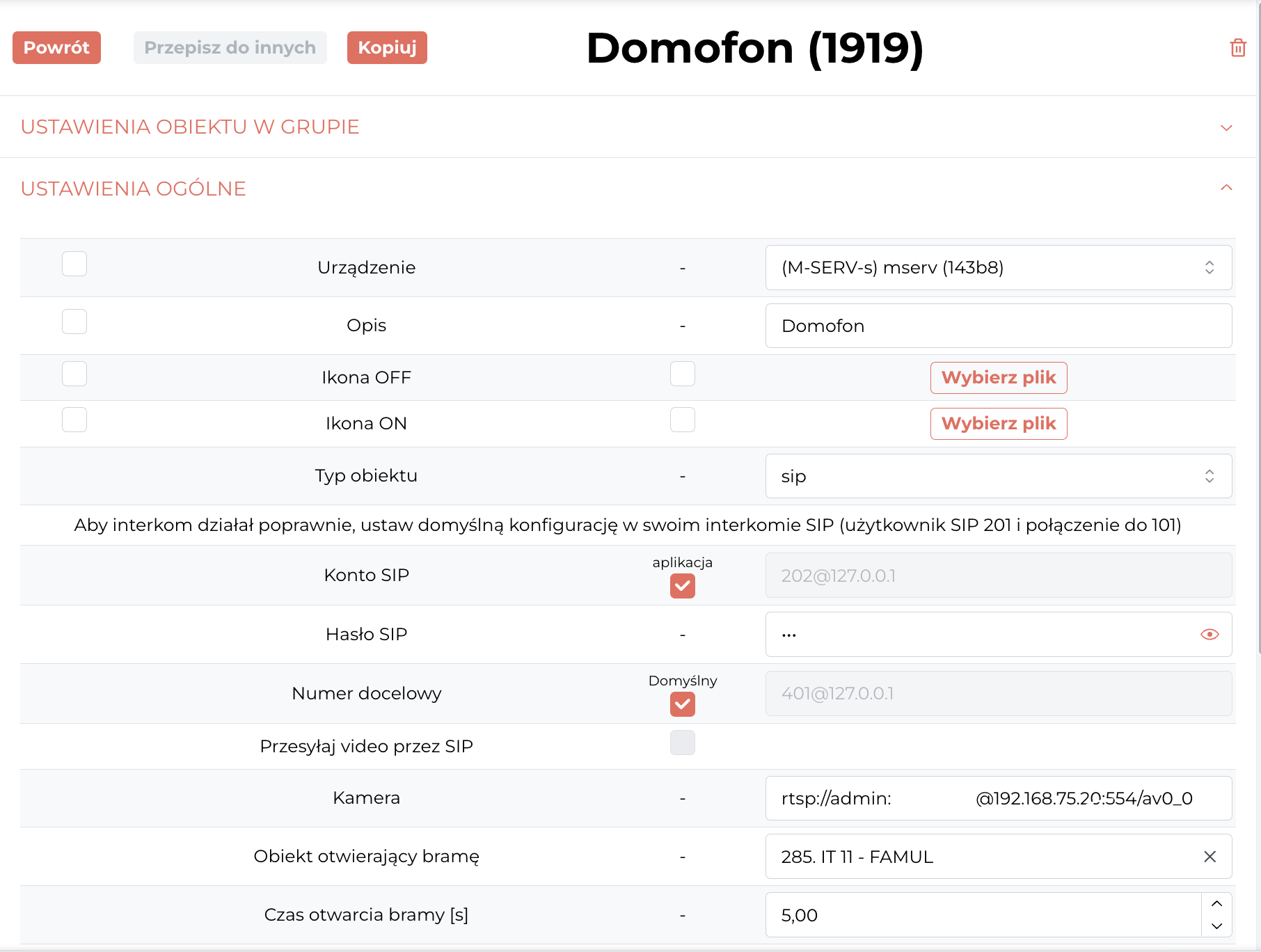
Task: Choose file for Ikona ON
Action: pos(999,424)
